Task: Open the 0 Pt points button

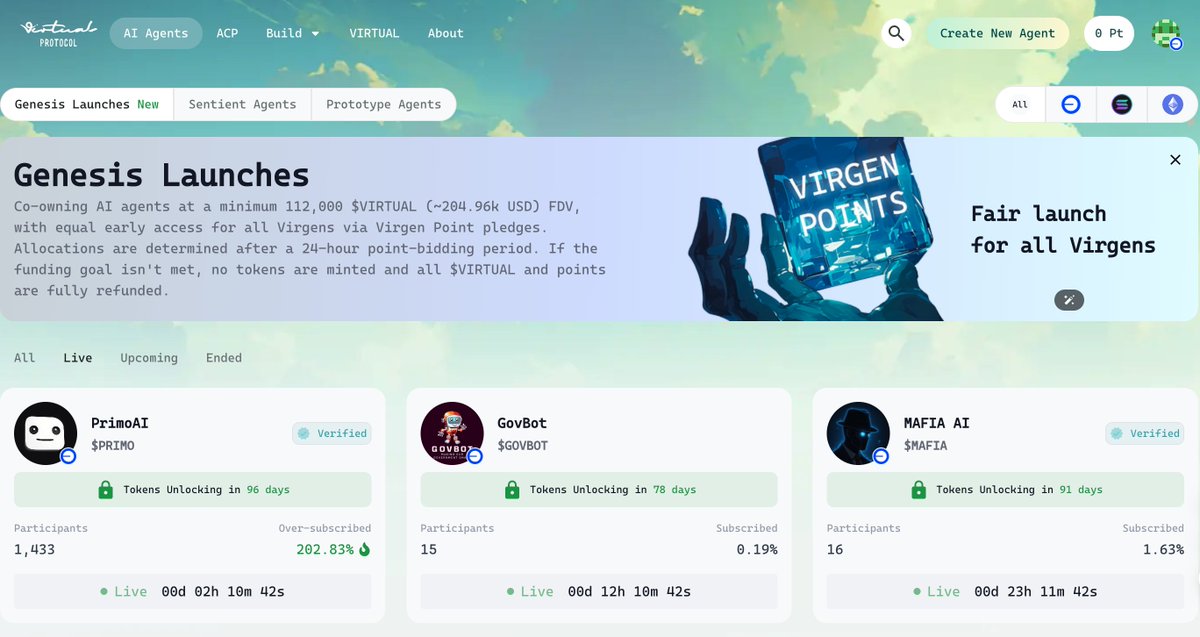Action: (x=1109, y=33)
